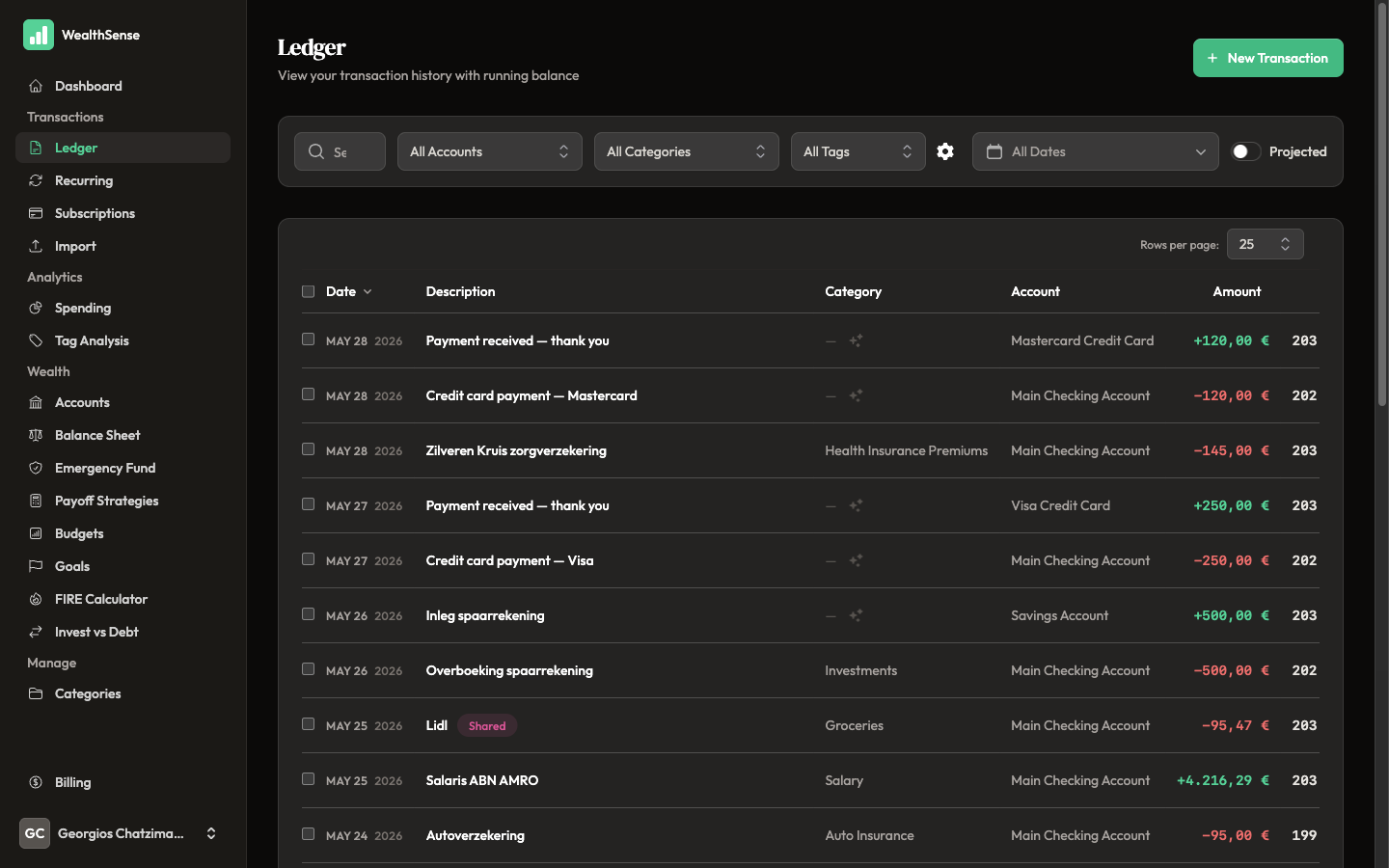Viewport: 1389px width, 868px height.
Task: Click the New Transaction button
Action: click(x=1267, y=58)
